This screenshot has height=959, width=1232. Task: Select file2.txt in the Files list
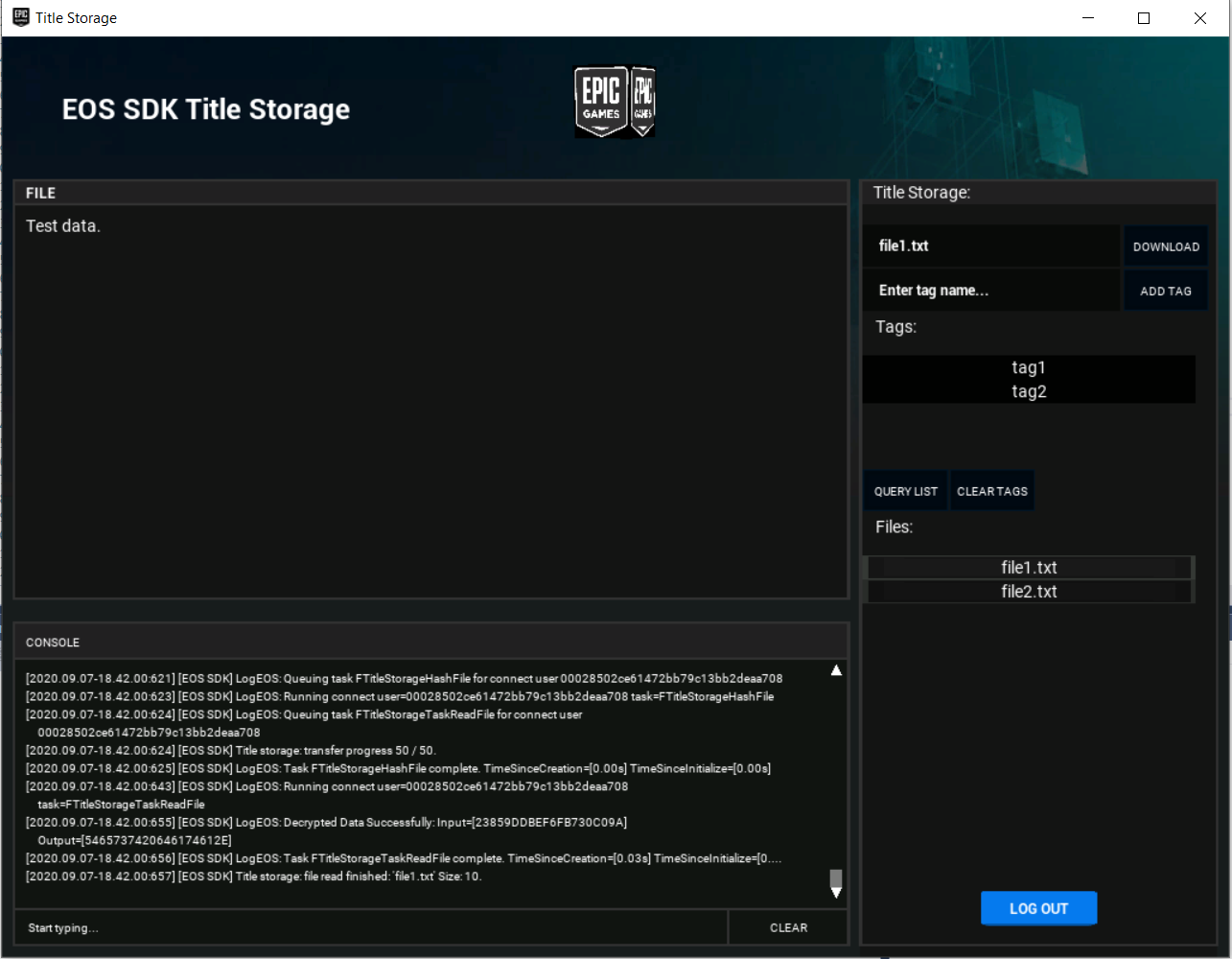pos(1029,592)
